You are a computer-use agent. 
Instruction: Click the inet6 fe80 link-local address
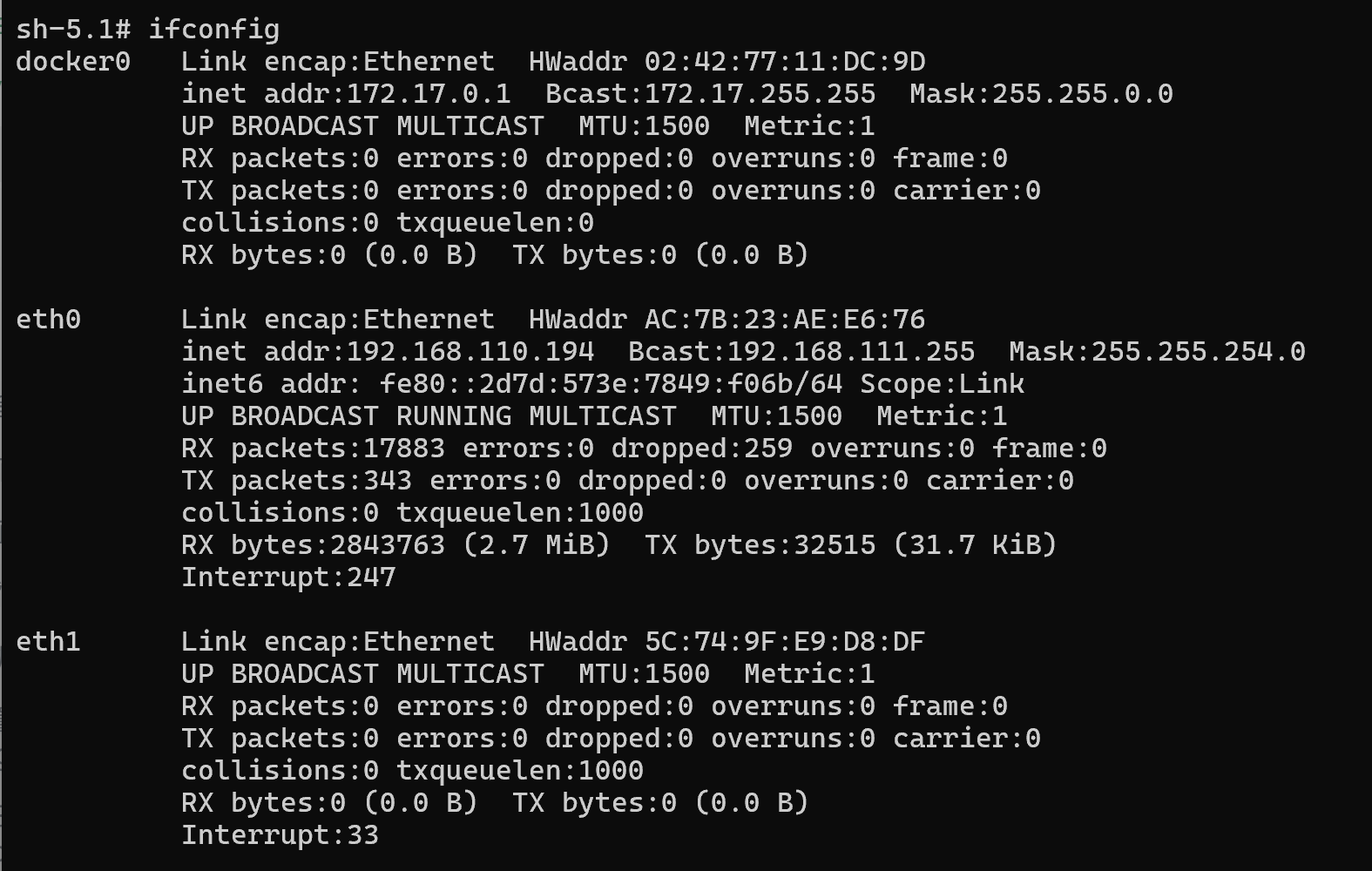pos(611,384)
